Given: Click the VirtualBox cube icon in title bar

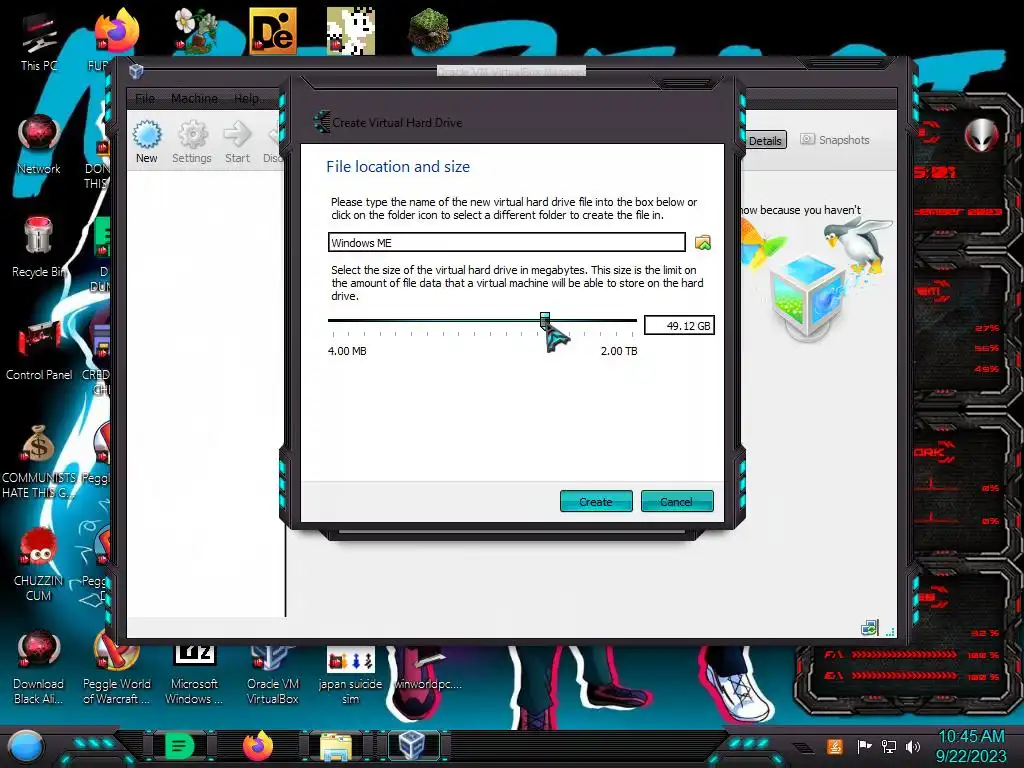Looking at the screenshot, I should (x=136, y=71).
